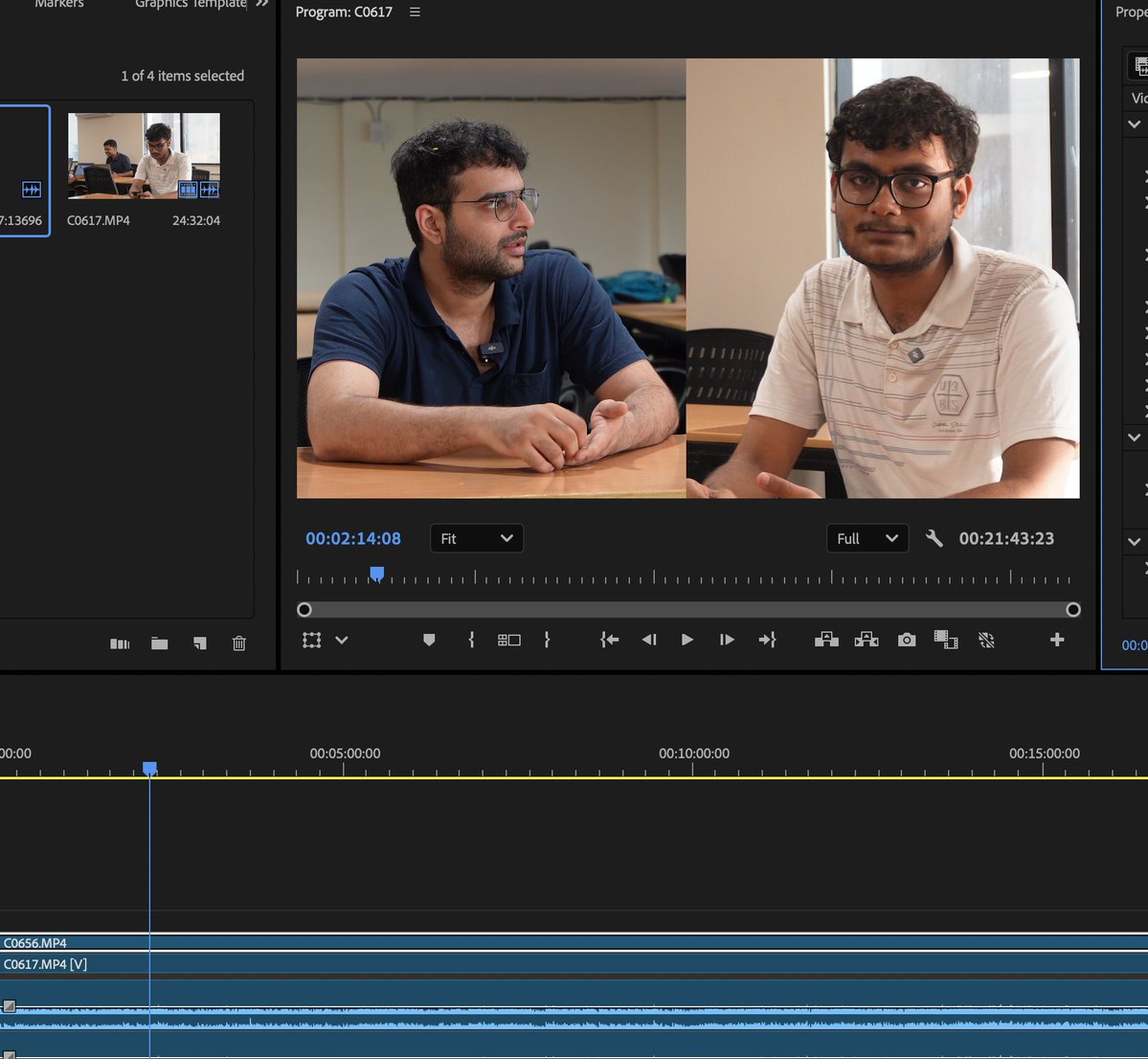Click the audio waveform of C0617.MP4 clip
The height and width of the screenshot is (1059, 1148).
point(574,1017)
